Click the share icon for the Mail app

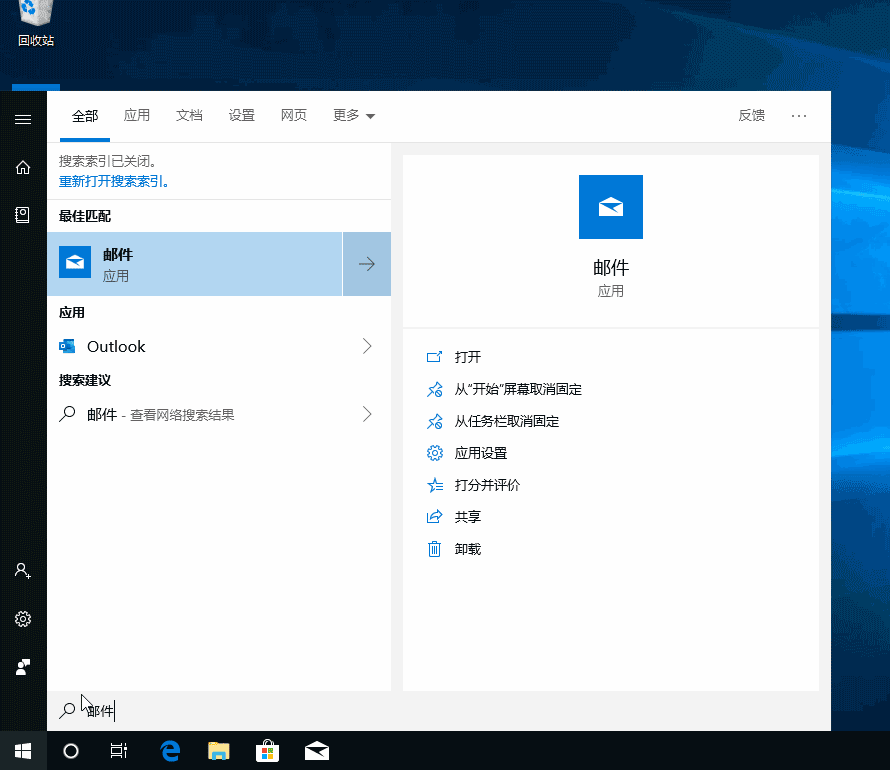[x=435, y=516]
